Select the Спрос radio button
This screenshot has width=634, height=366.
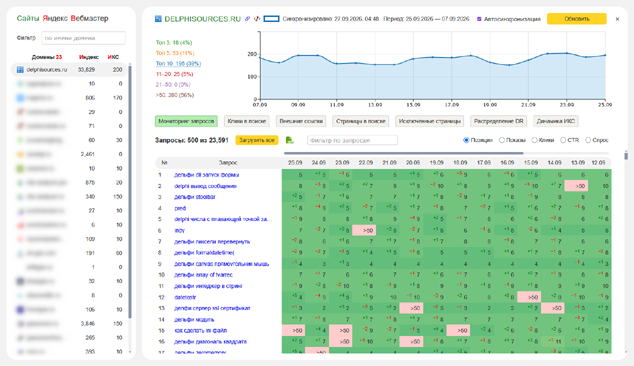(588, 140)
